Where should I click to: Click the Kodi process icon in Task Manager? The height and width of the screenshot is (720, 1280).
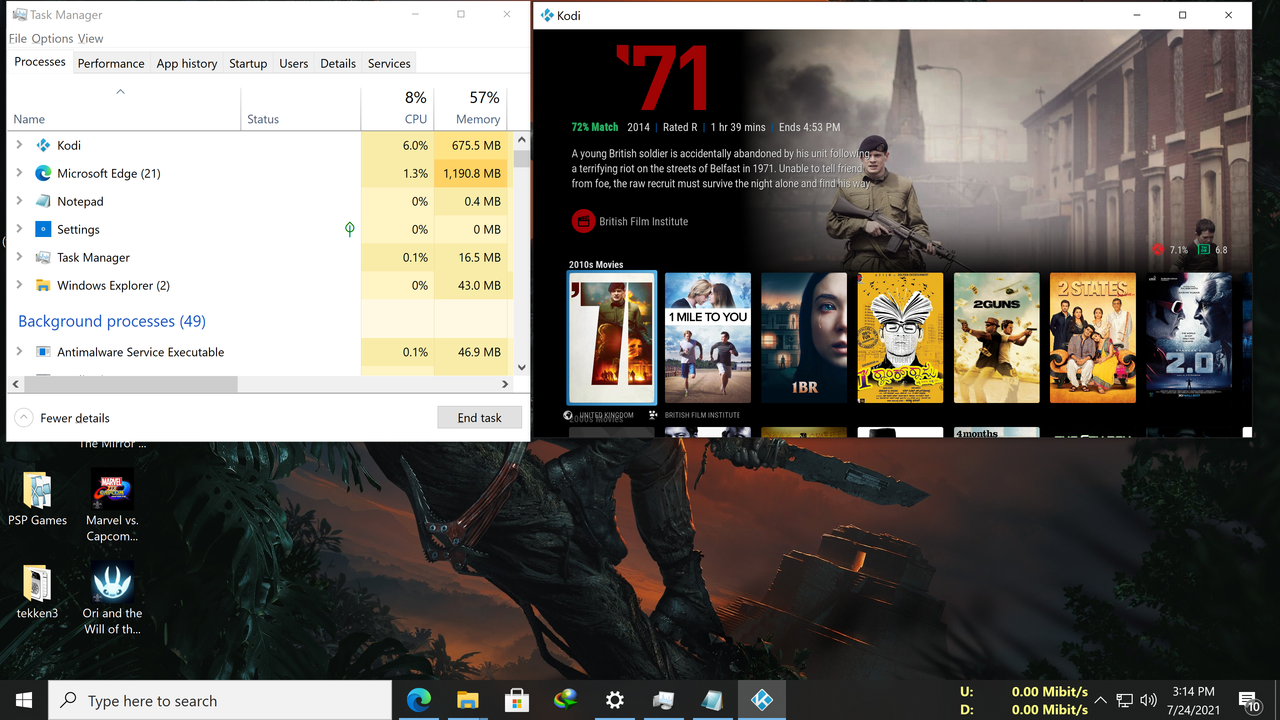pyautogui.click(x=43, y=145)
